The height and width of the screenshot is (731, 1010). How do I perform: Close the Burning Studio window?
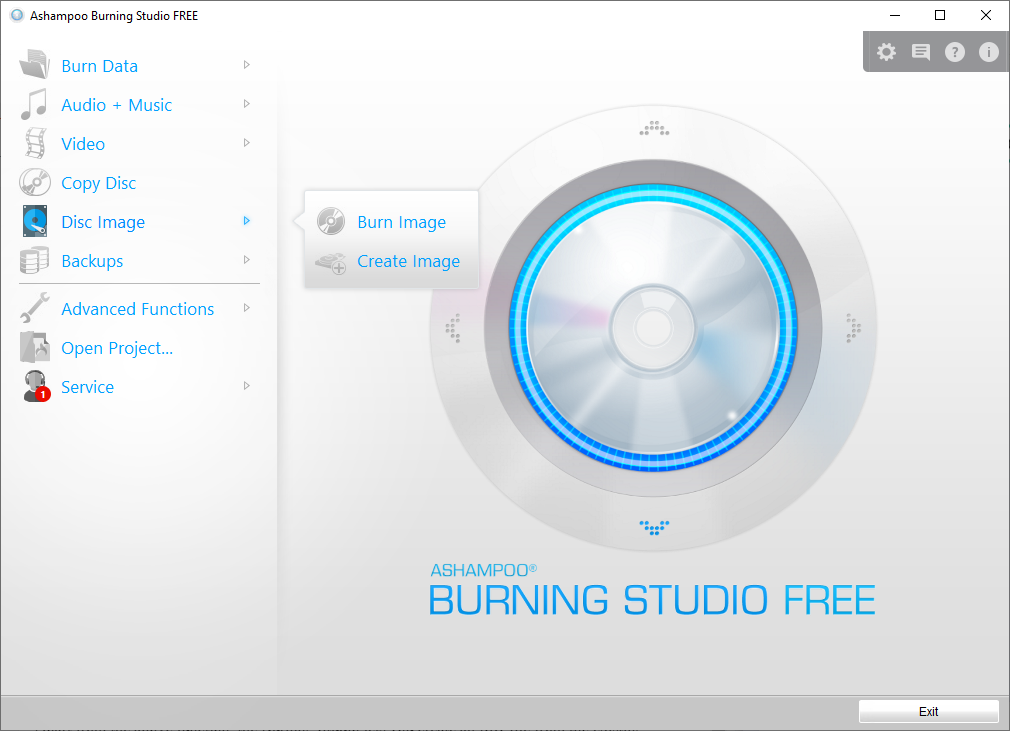point(986,15)
